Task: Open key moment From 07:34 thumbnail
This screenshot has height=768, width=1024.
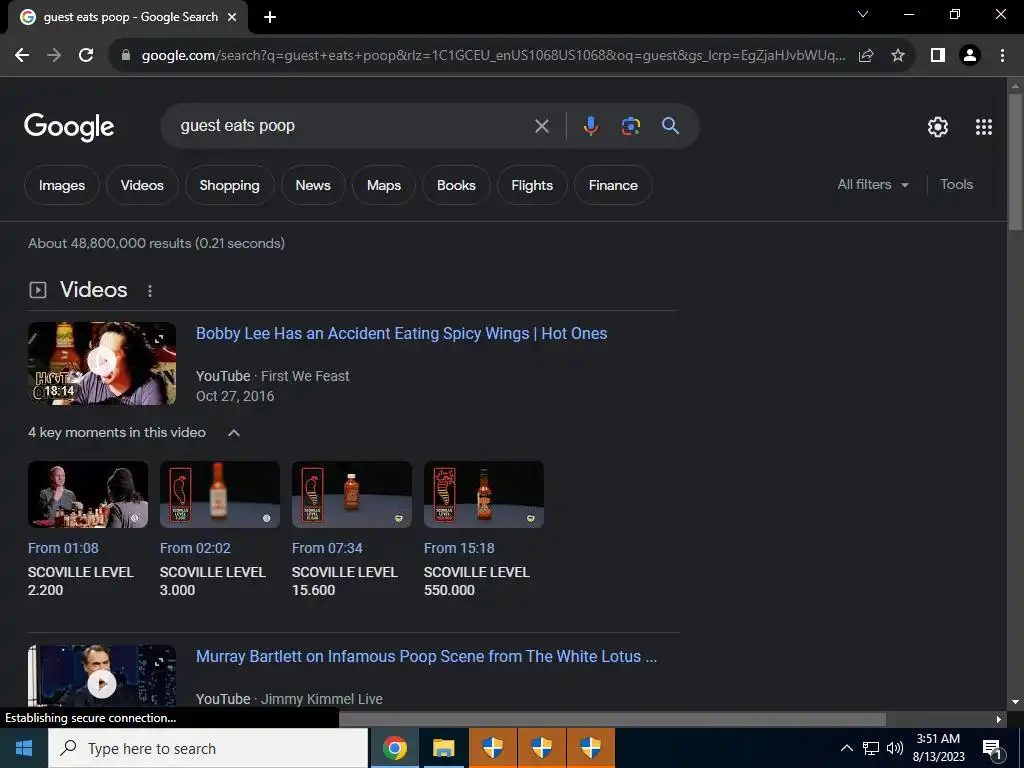Action: pyautogui.click(x=352, y=494)
